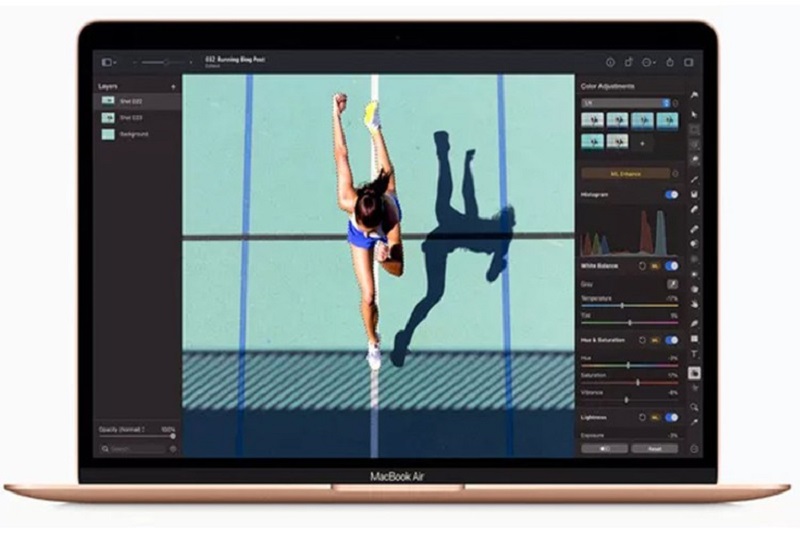
Task: Open the layer filter icon beside search
Action: click(173, 449)
